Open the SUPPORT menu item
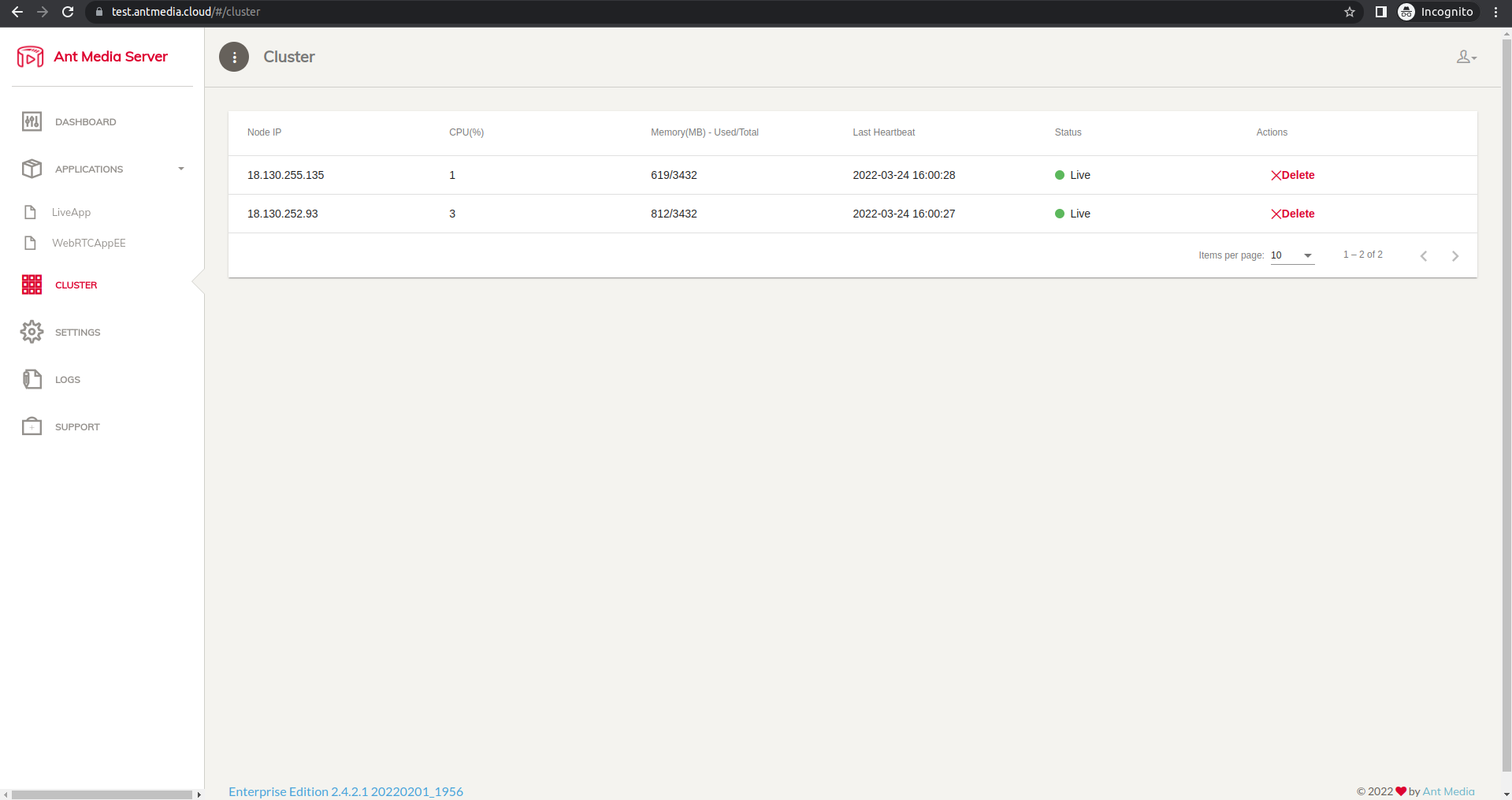The height and width of the screenshot is (800, 1512). (x=77, y=427)
